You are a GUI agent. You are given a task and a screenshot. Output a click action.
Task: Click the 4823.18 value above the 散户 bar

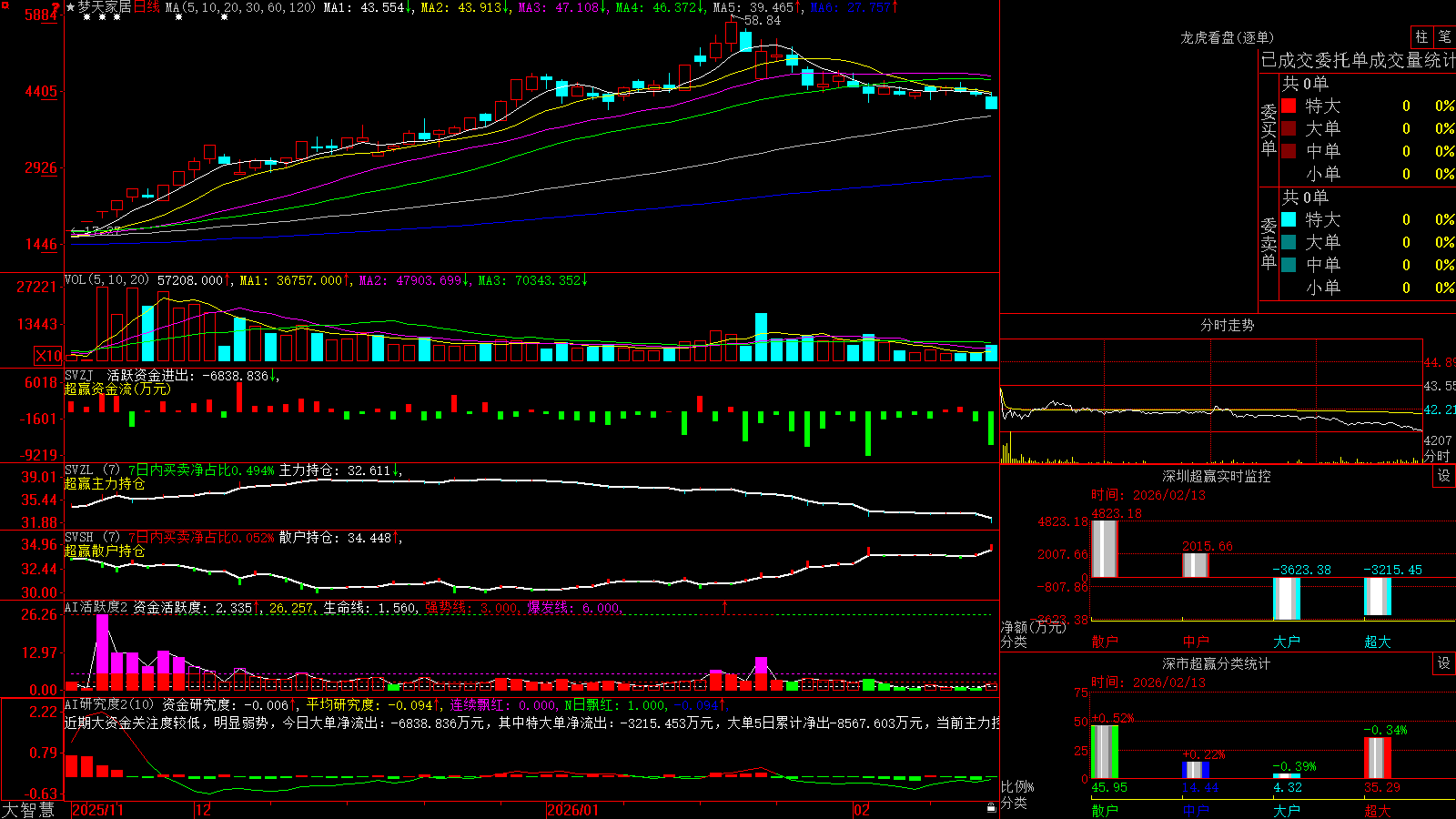click(x=1117, y=513)
